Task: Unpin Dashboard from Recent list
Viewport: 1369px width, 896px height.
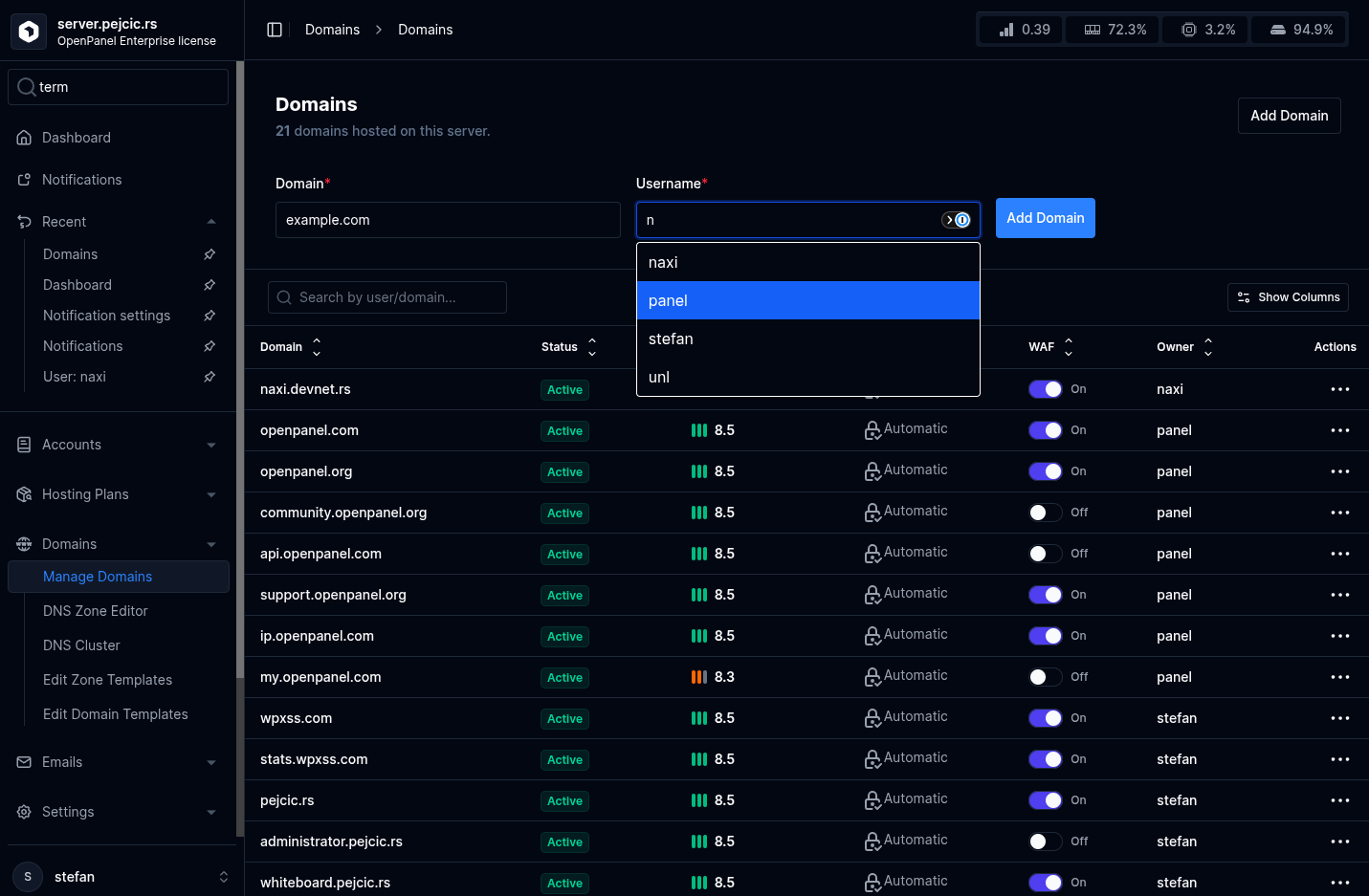Action: (210, 285)
